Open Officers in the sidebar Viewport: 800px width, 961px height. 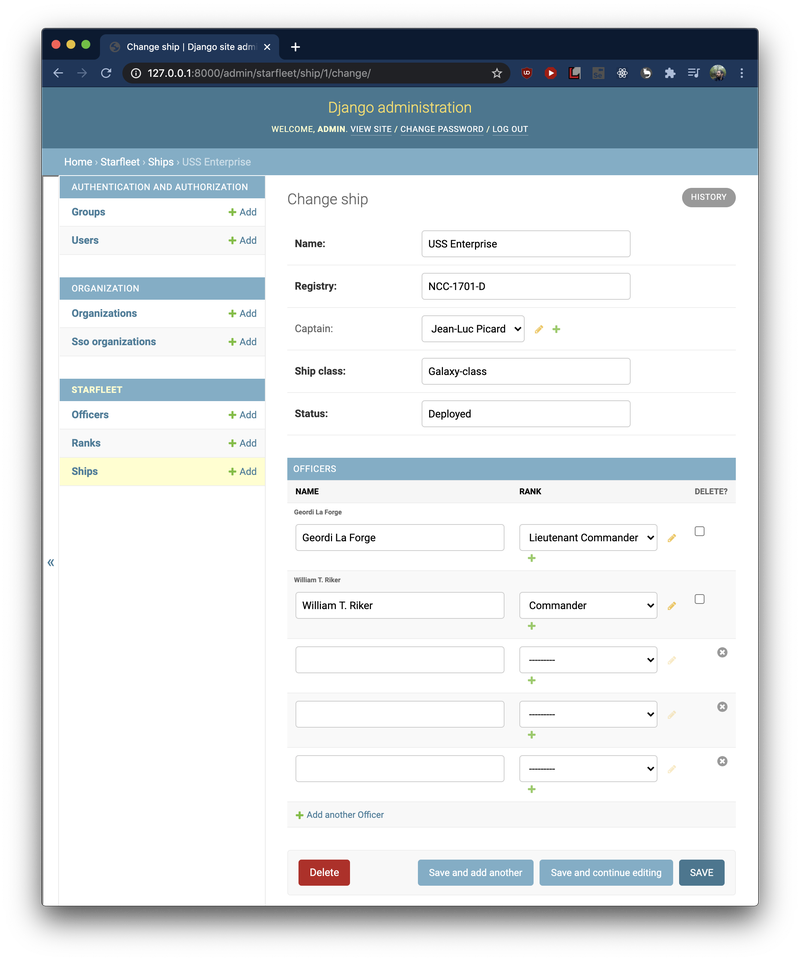pos(90,414)
